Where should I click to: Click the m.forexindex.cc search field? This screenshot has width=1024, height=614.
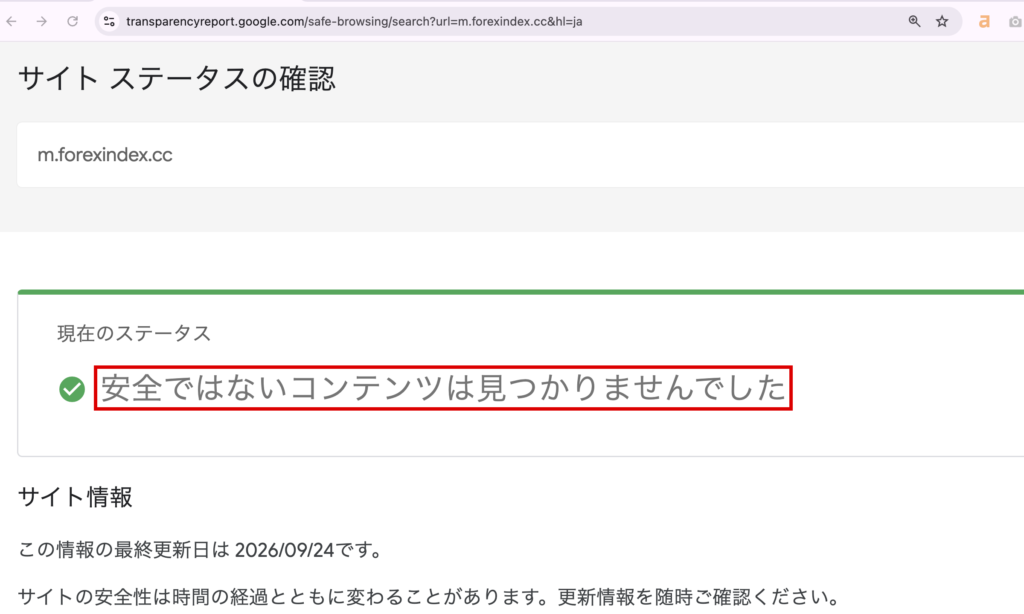coord(520,155)
